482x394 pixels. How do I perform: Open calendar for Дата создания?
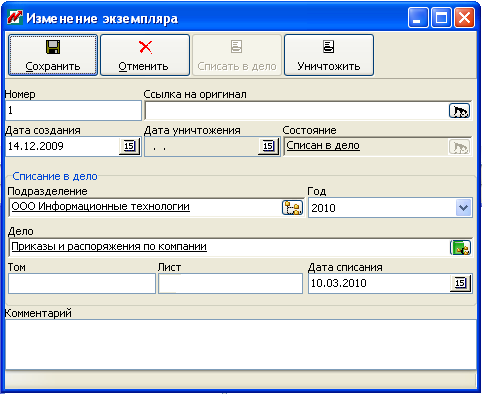pyautogui.click(x=129, y=146)
